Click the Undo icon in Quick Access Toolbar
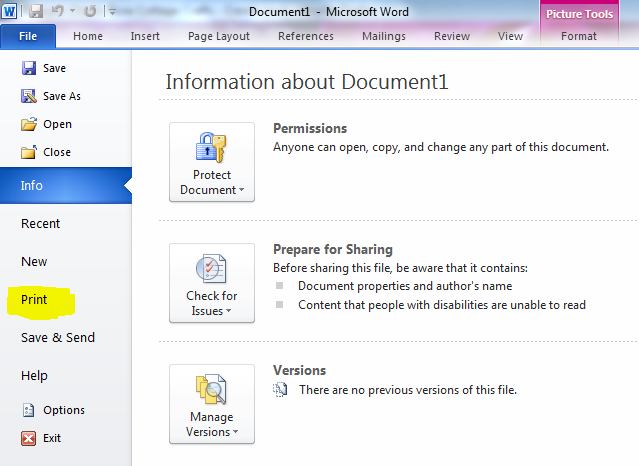This screenshot has width=639, height=466. (x=57, y=11)
